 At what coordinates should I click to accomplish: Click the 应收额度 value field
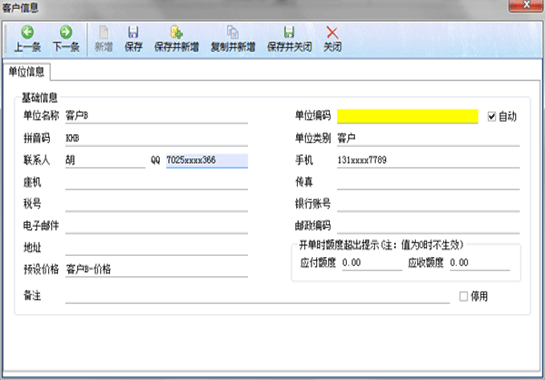(480, 263)
